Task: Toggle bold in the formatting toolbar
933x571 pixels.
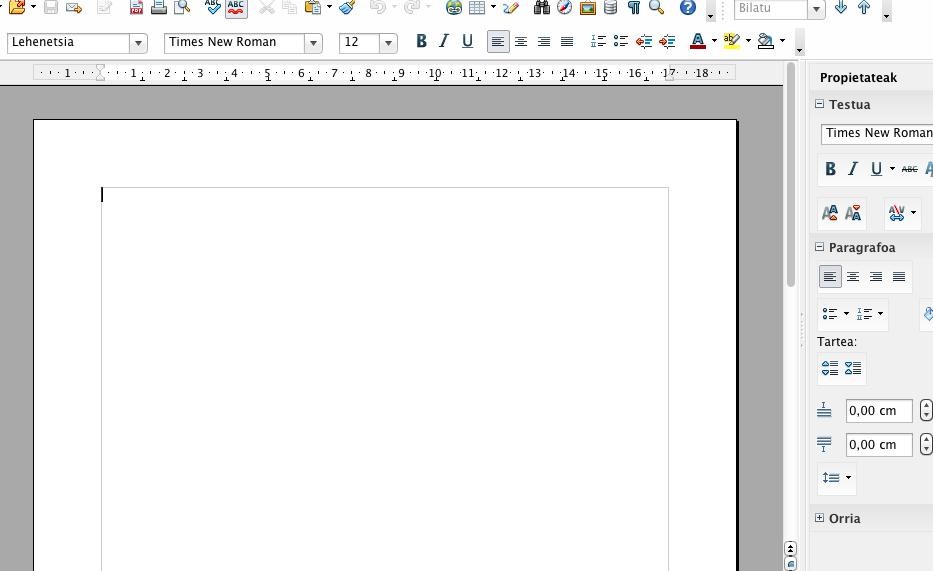Action: pos(421,41)
